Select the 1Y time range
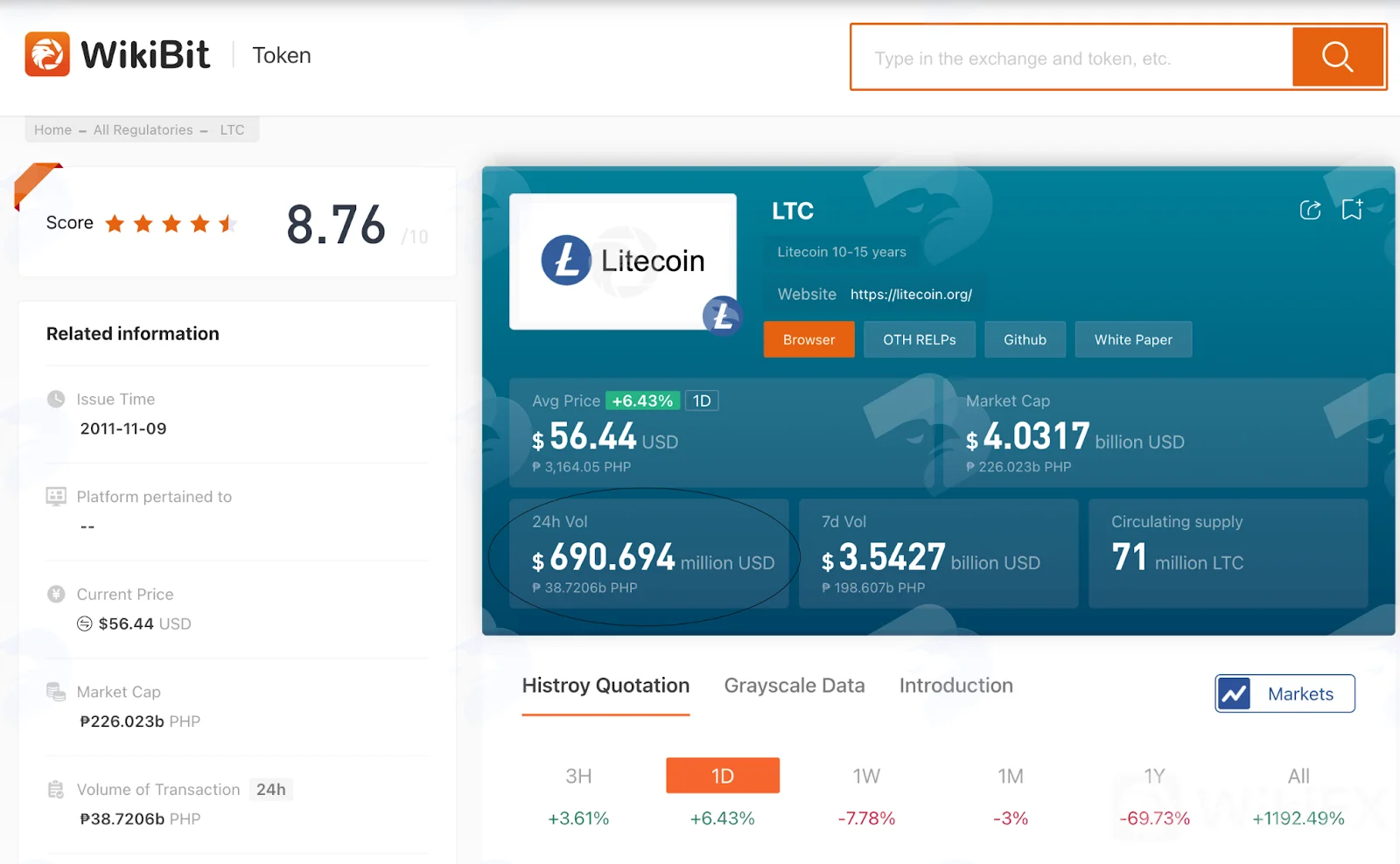This screenshot has width=1400, height=864. pos(1155,776)
